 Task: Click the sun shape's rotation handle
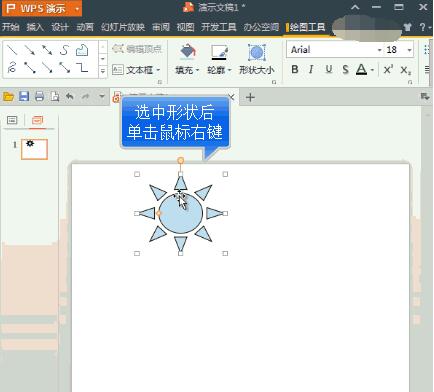pyautogui.click(x=181, y=161)
